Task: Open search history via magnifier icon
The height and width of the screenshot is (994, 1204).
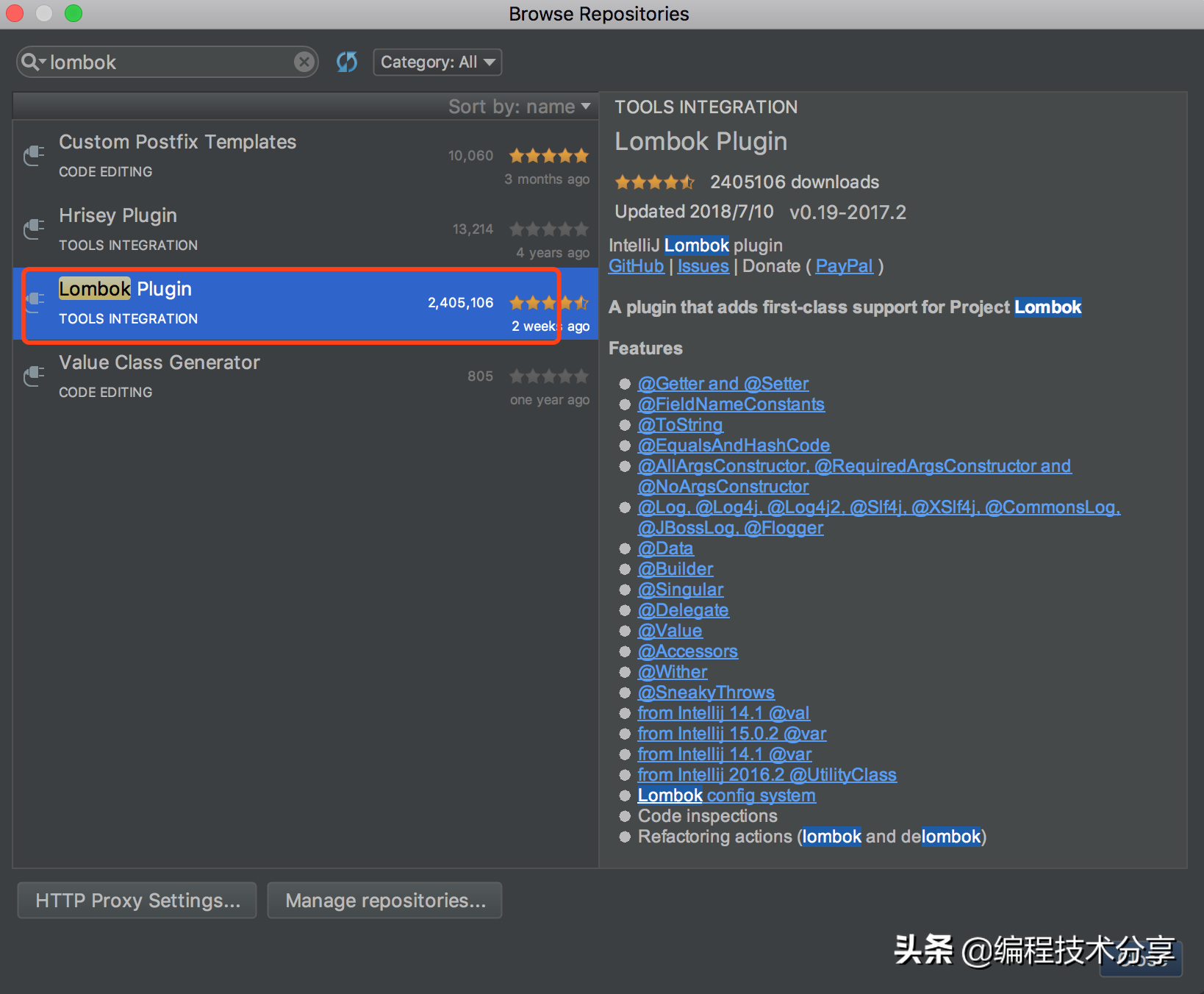Action: coord(32,62)
